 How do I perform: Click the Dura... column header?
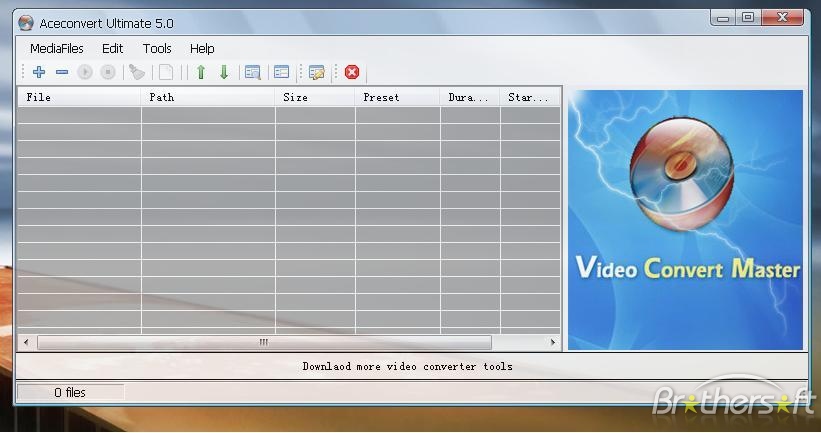(470, 97)
